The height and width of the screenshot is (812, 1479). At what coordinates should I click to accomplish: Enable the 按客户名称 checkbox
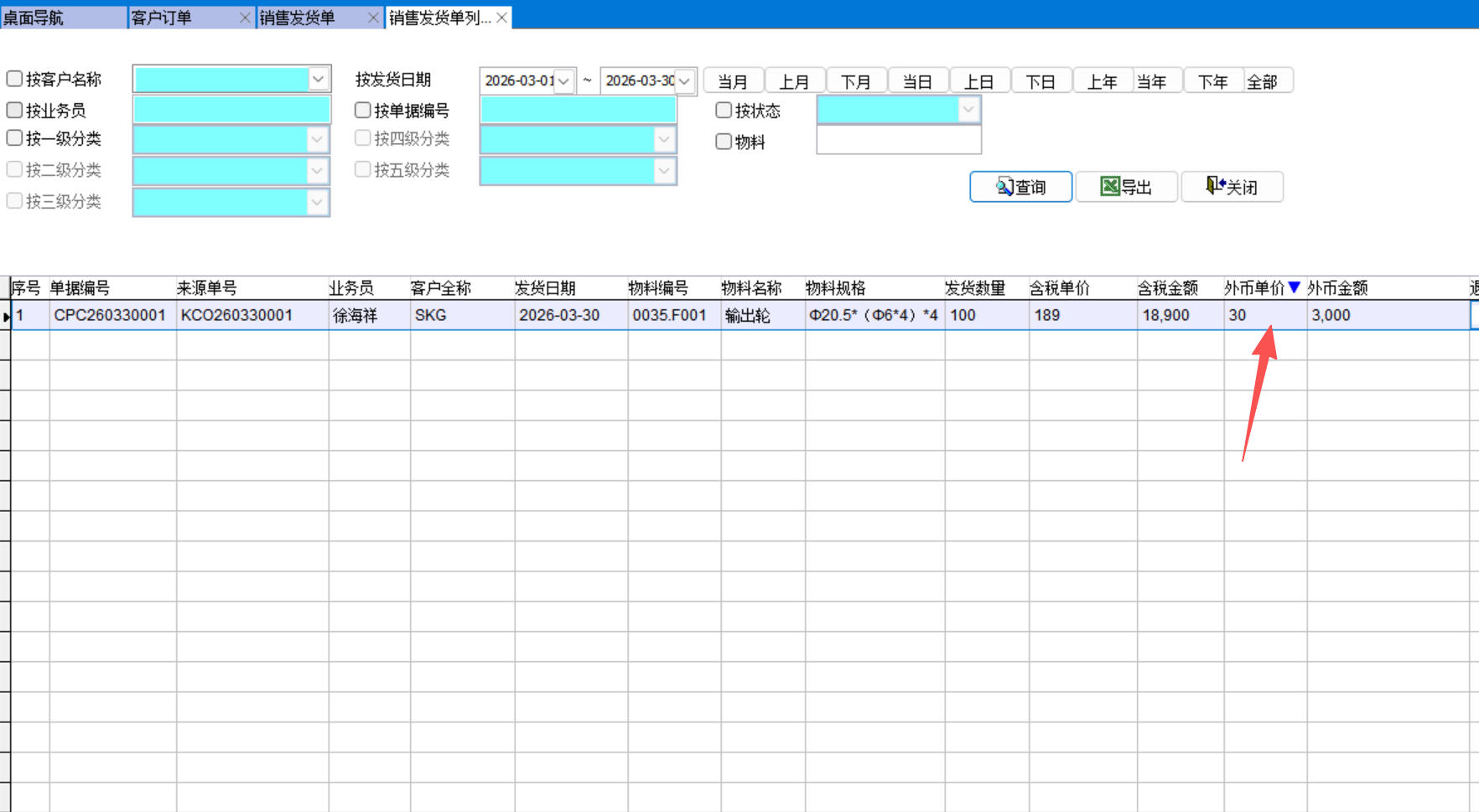[14, 79]
